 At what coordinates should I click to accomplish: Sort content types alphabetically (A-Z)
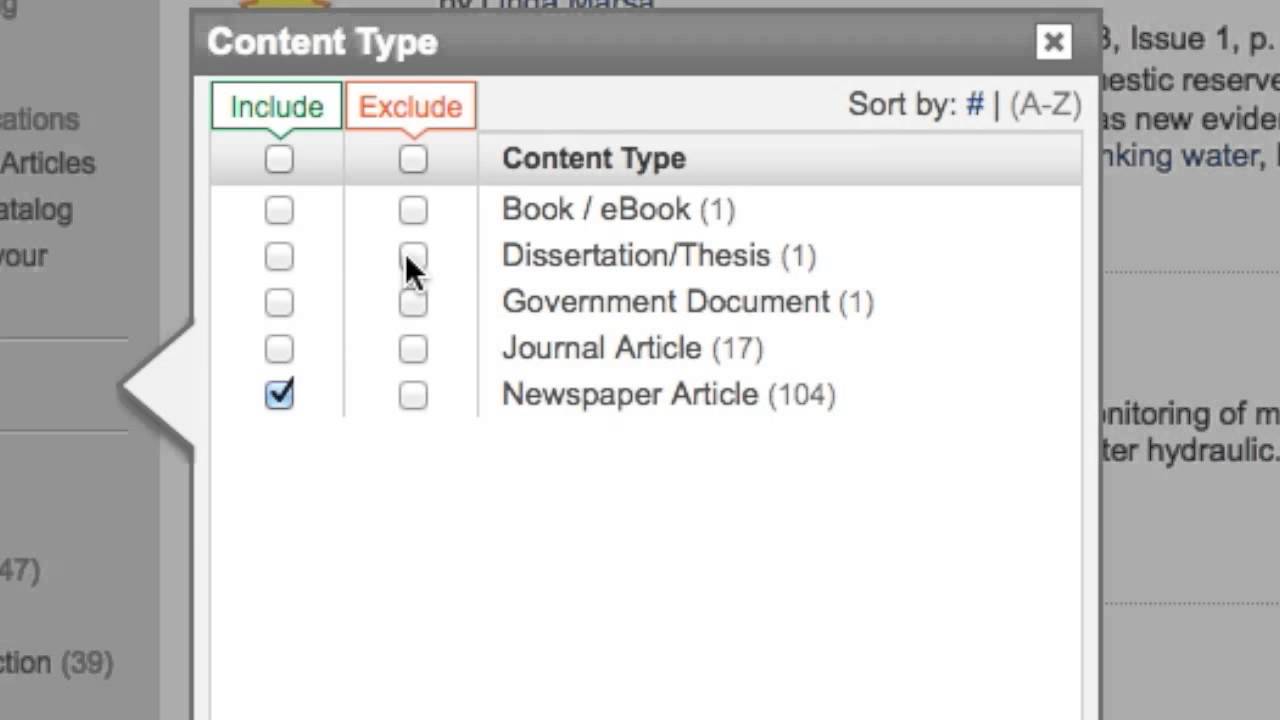point(1045,105)
